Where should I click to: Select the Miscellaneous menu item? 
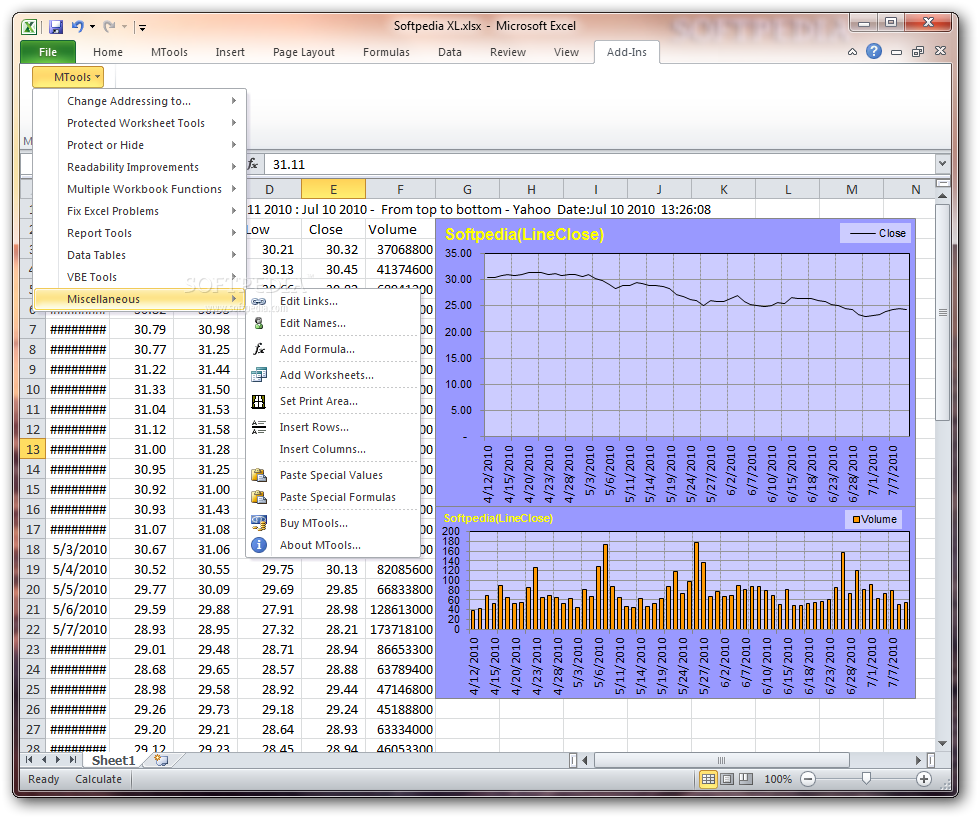pyautogui.click(x=139, y=298)
